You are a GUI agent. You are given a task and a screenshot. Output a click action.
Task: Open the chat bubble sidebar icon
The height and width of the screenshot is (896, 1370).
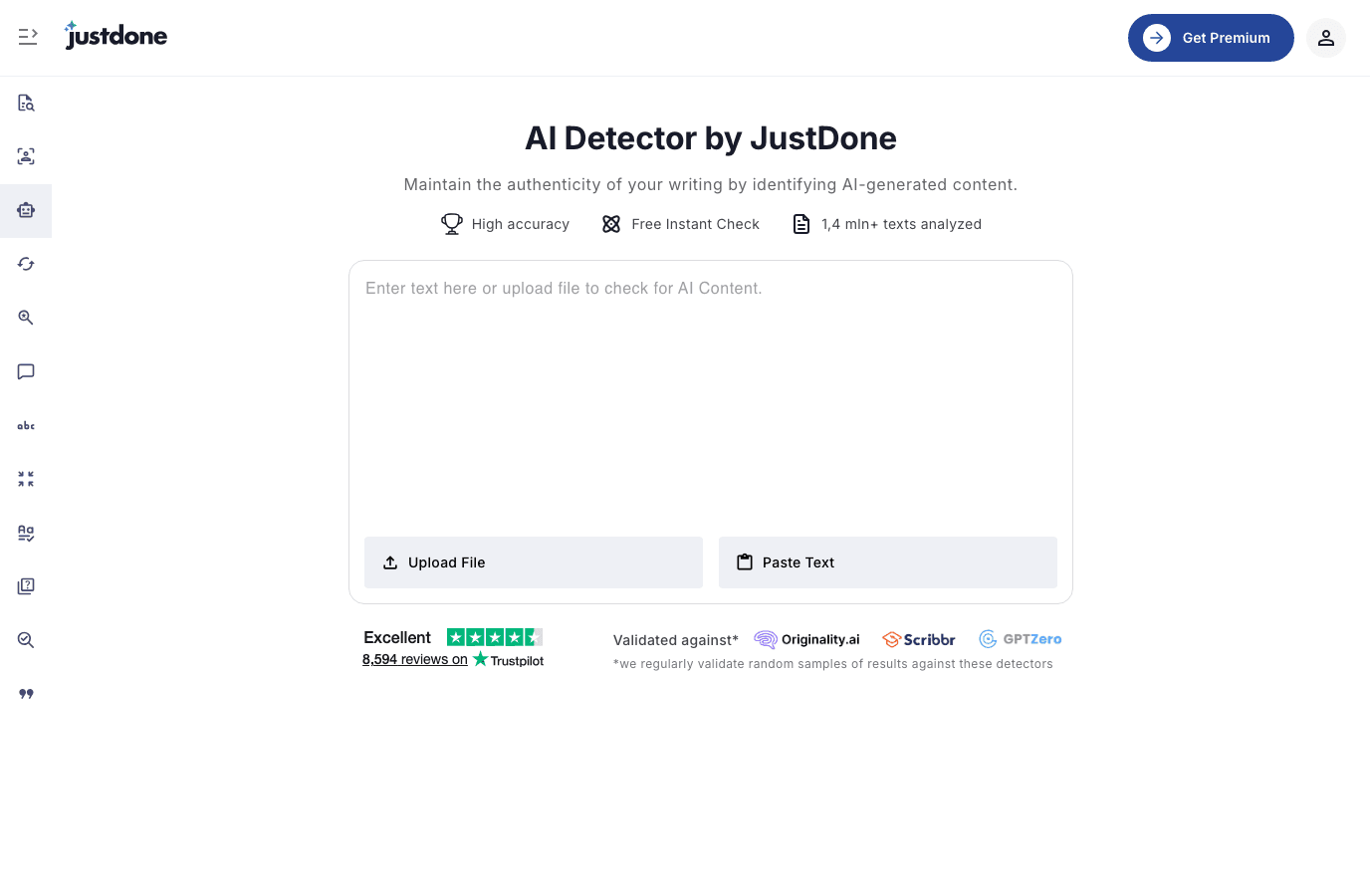pyautogui.click(x=26, y=371)
